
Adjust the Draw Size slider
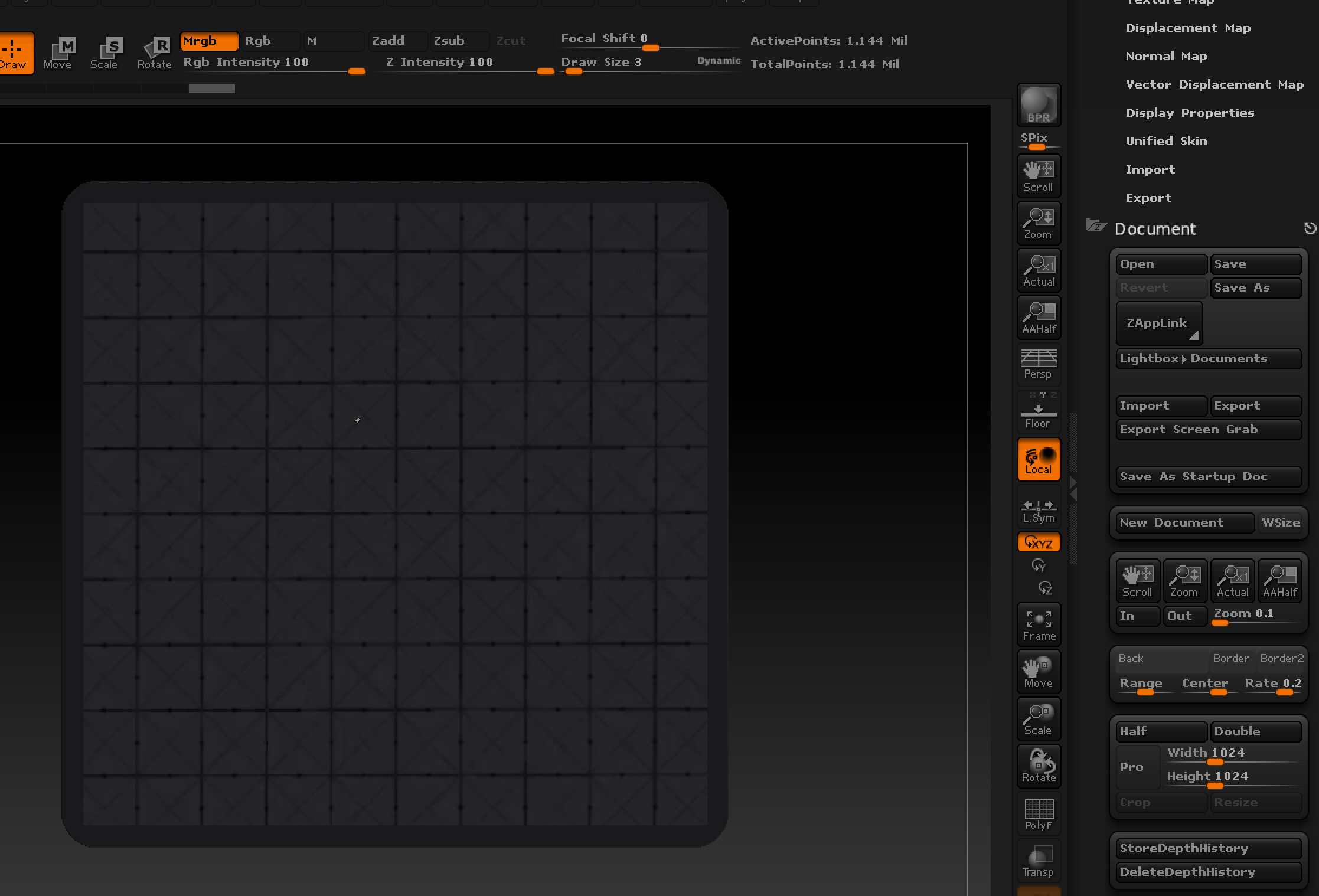pos(627,64)
